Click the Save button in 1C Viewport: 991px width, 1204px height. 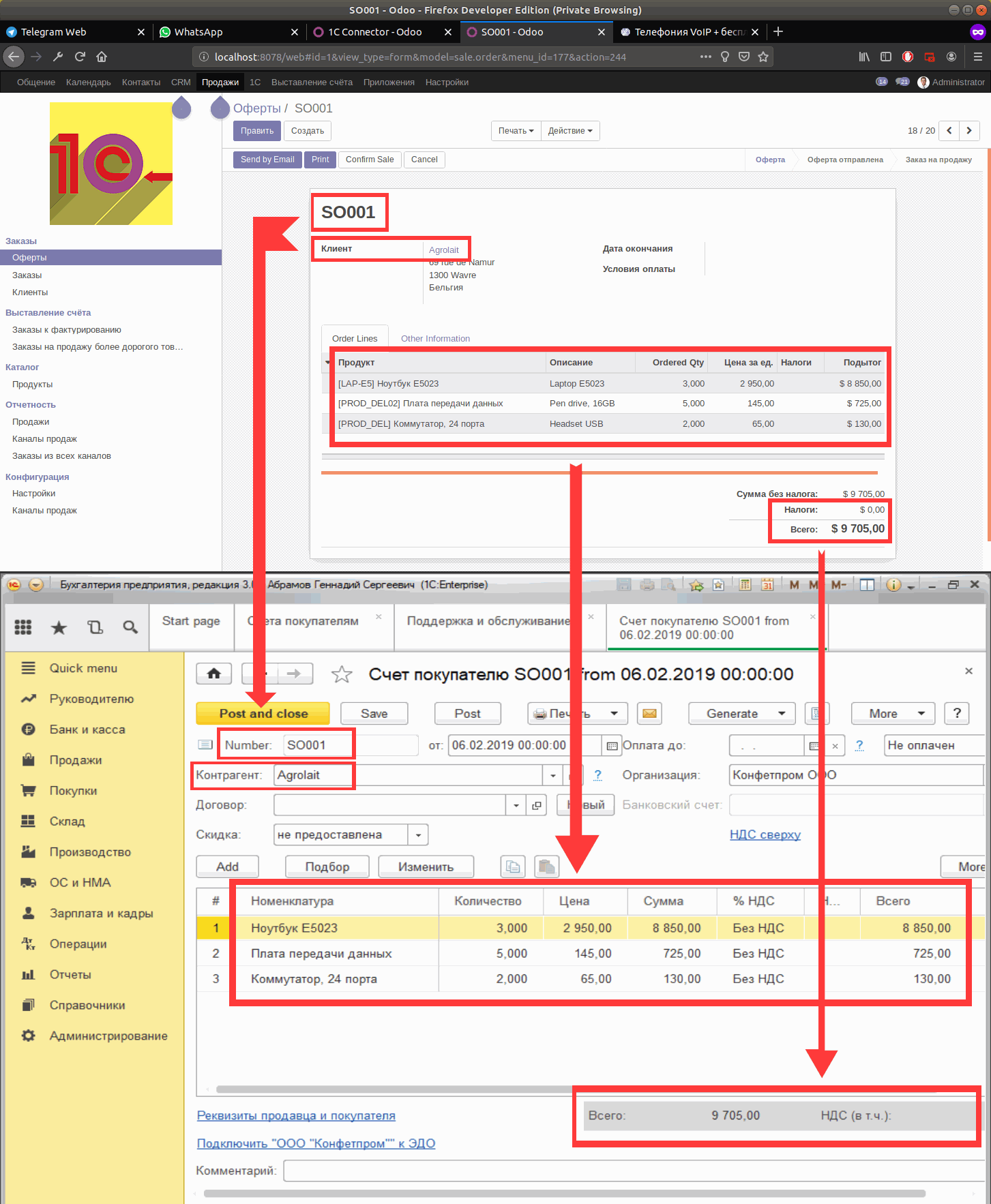tap(374, 713)
